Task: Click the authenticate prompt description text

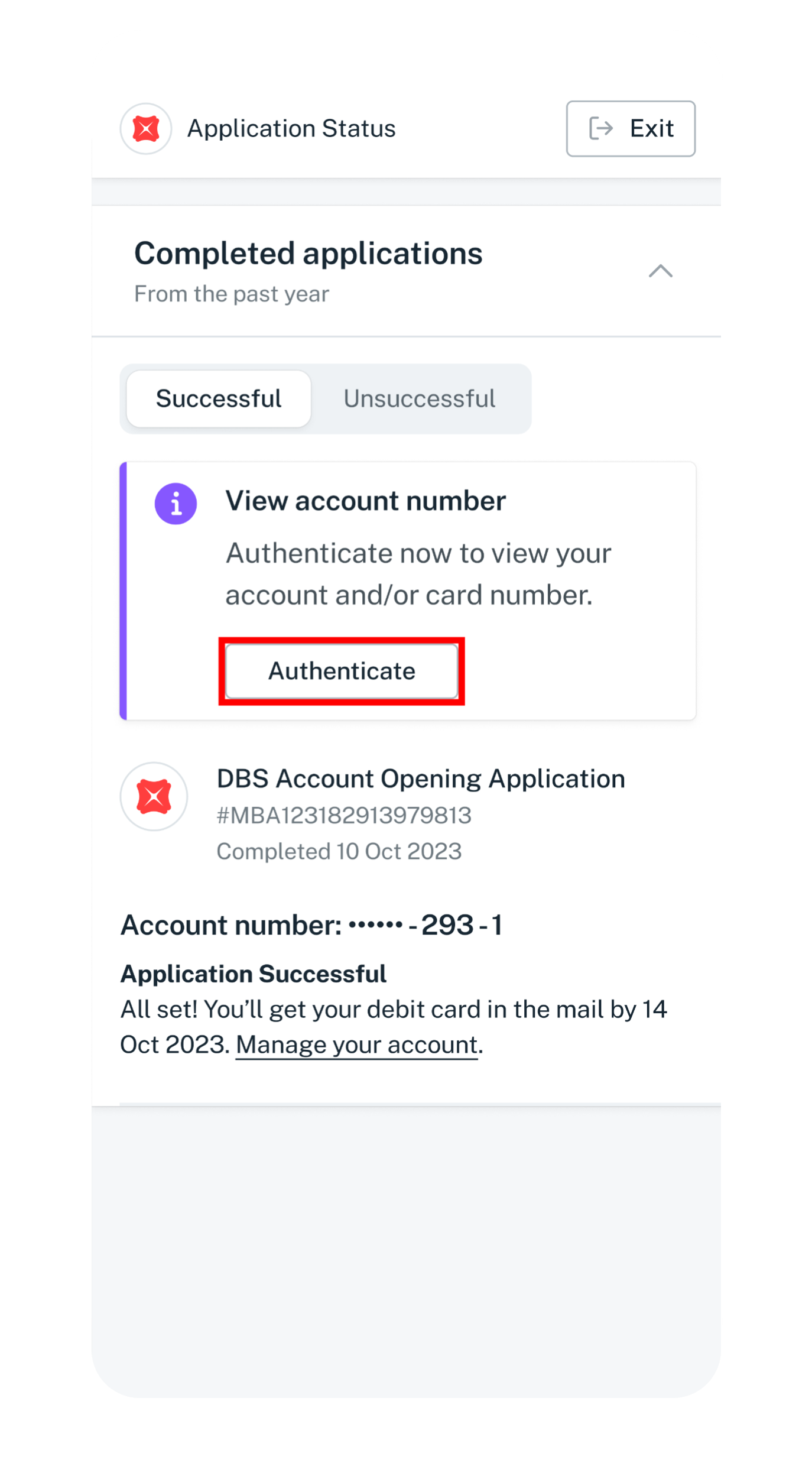Action: (x=418, y=574)
